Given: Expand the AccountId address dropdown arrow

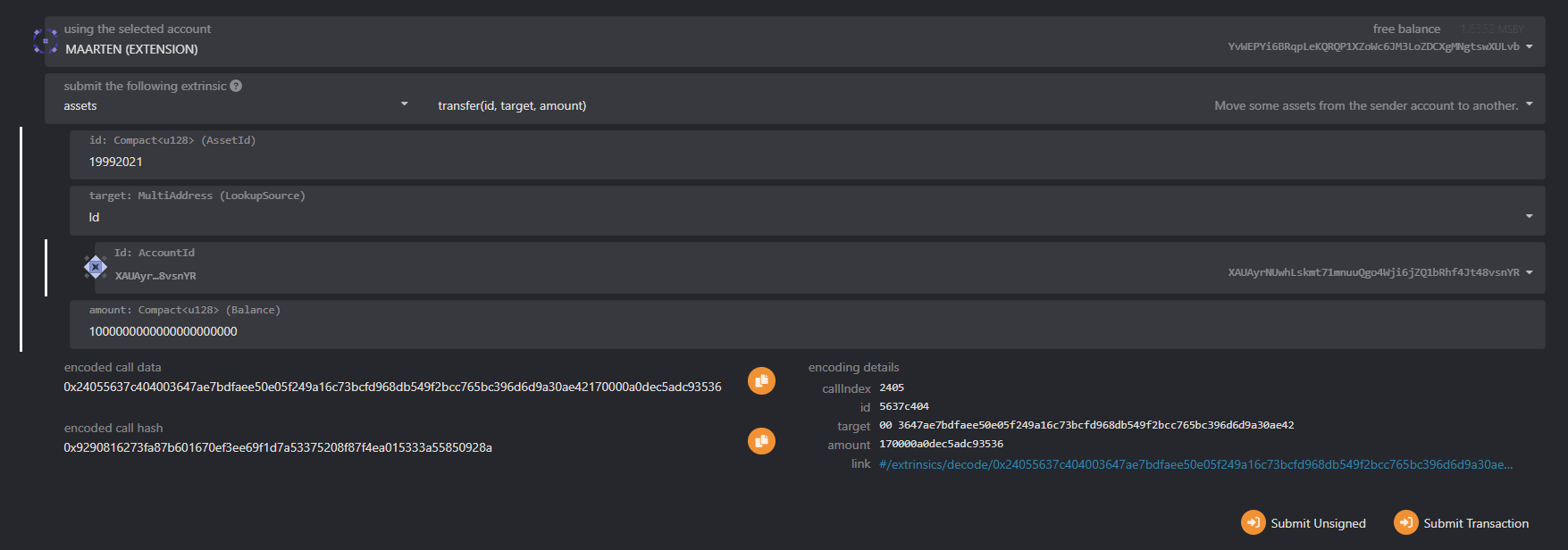Looking at the screenshot, I should point(1529,272).
